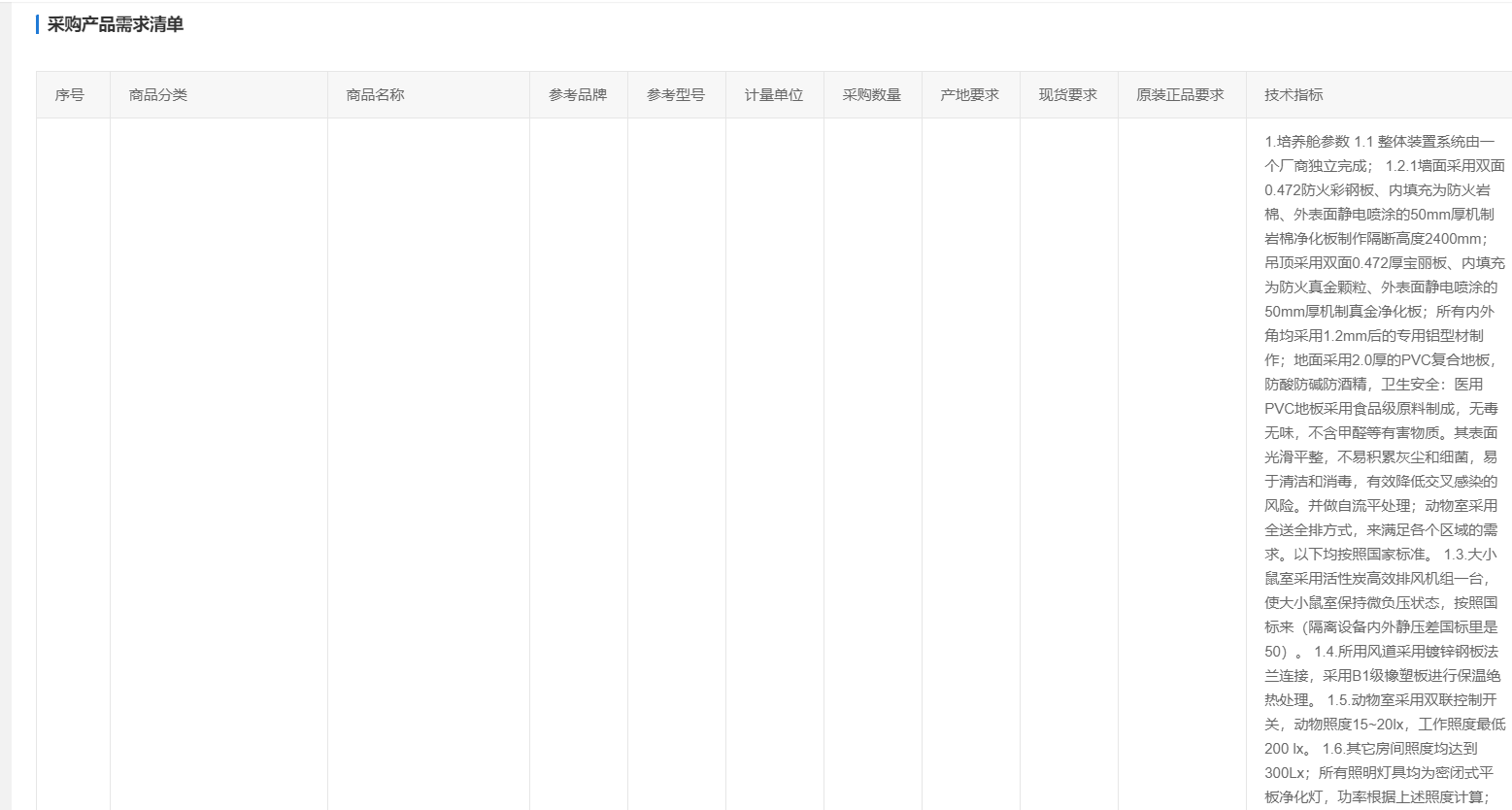Select the 产地要求 column header
1512x810 pixels.
[x=970, y=95]
